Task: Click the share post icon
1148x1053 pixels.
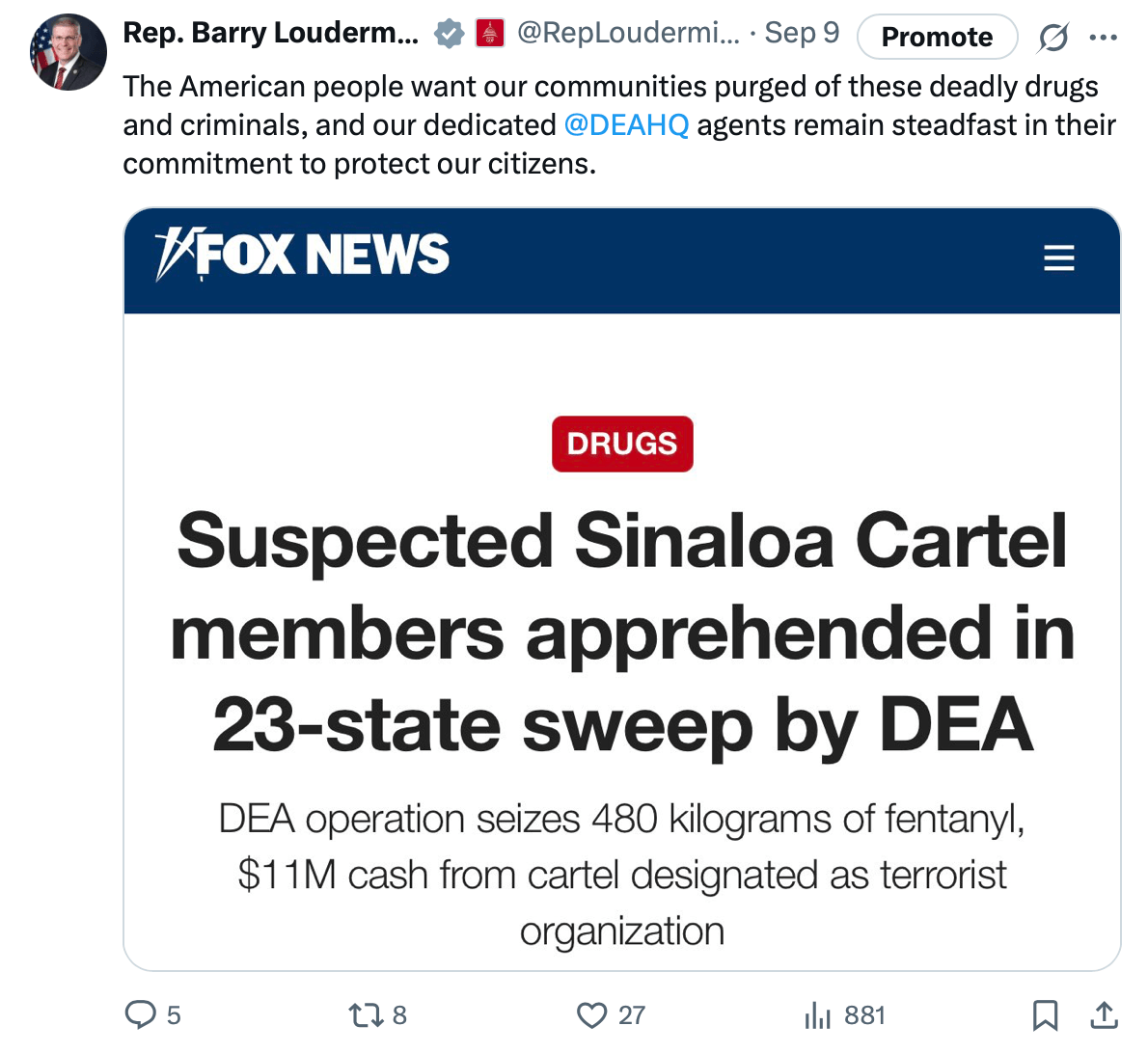Action: [1104, 1015]
